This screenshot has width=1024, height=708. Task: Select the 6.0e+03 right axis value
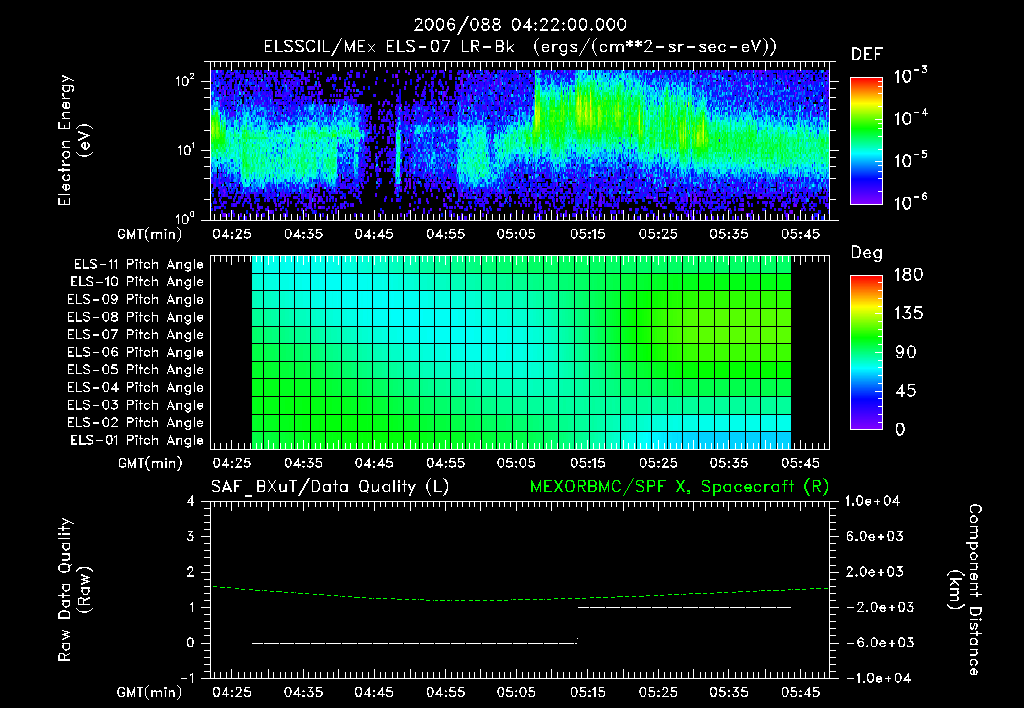[875, 536]
